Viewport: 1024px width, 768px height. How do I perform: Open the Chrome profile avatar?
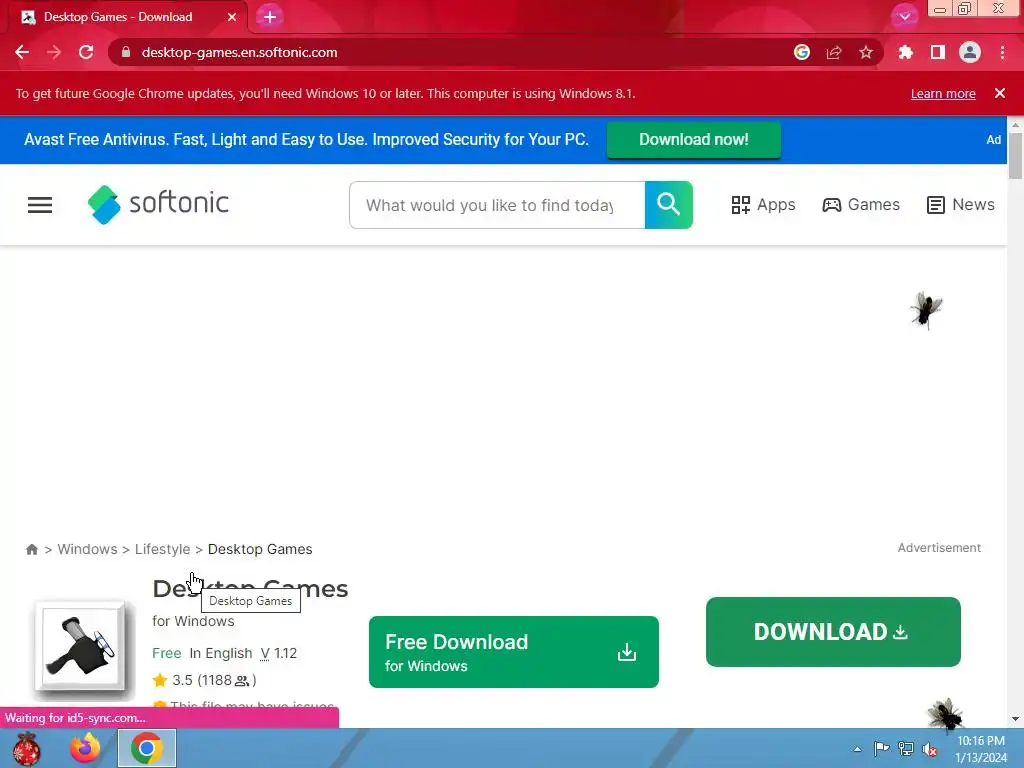pyautogui.click(x=970, y=52)
